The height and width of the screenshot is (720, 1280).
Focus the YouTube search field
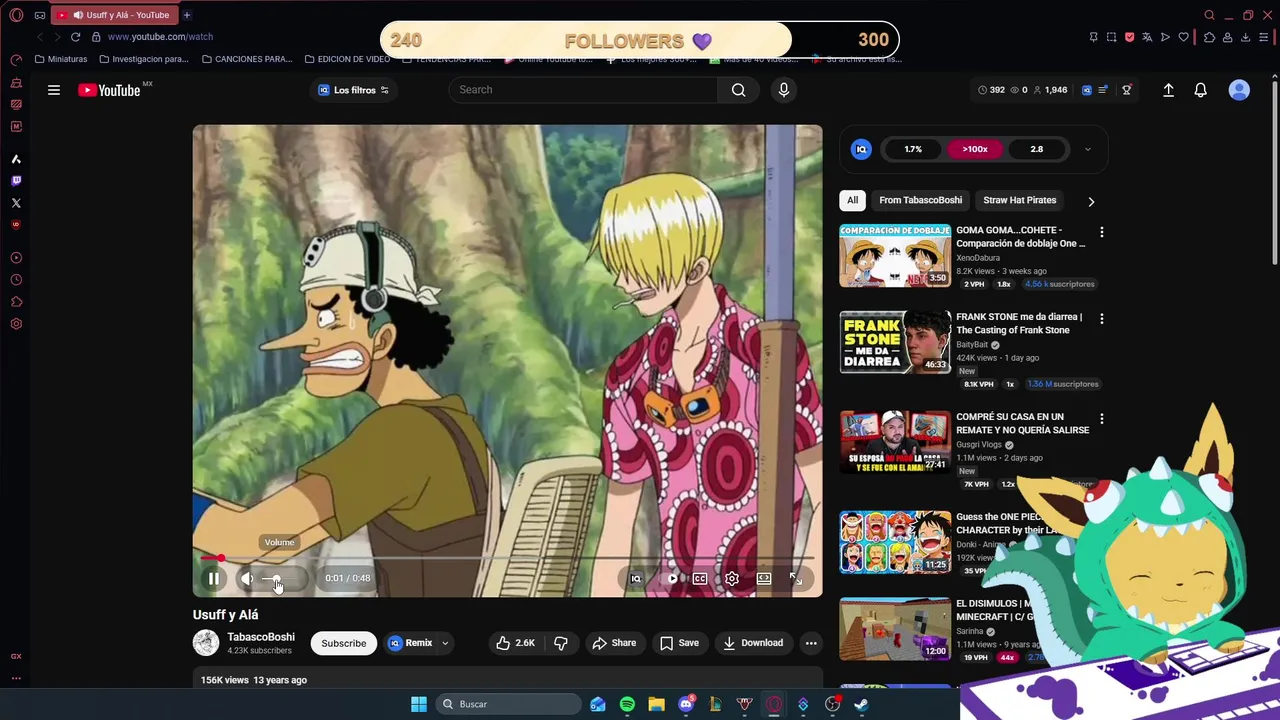coord(583,90)
